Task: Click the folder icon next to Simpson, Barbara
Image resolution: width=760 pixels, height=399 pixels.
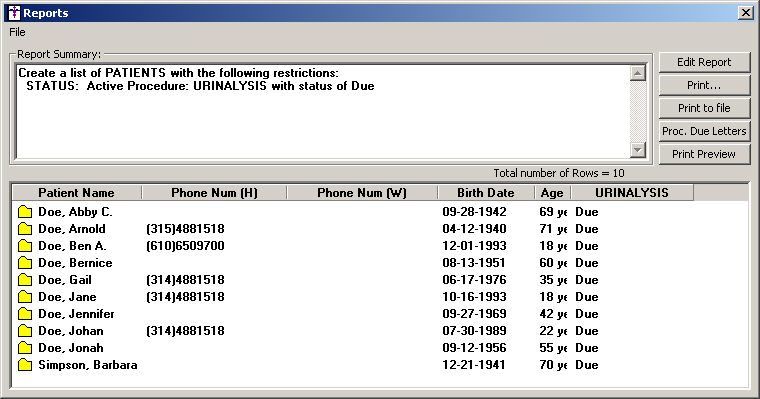Action: [25, 365]
